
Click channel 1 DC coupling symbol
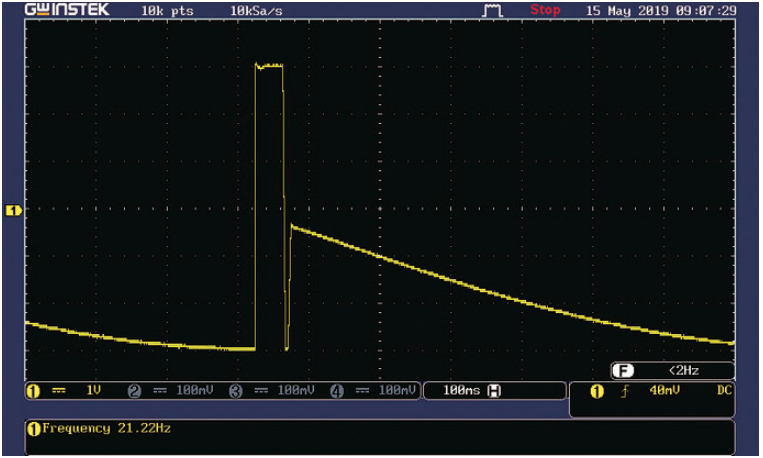[59, 390]
